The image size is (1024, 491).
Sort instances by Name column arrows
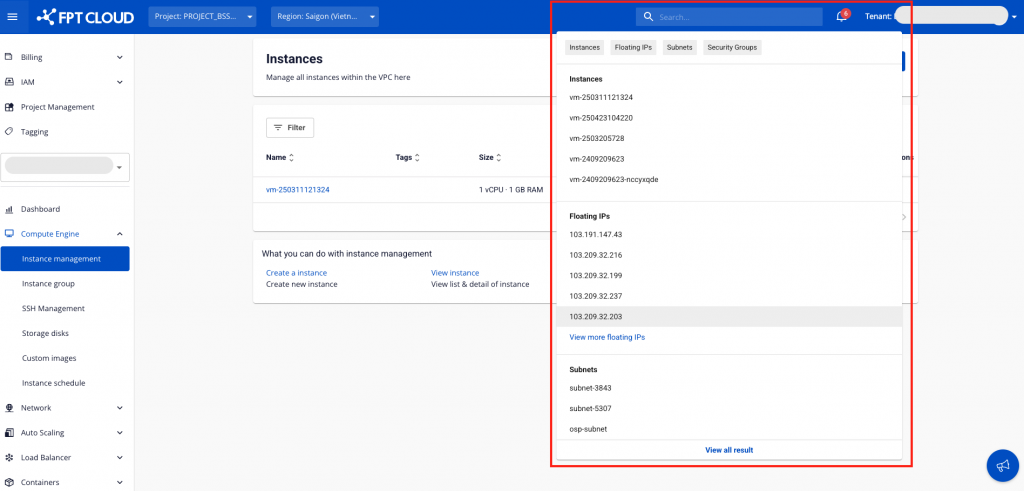pyautogui.click(x=292, y=157)
